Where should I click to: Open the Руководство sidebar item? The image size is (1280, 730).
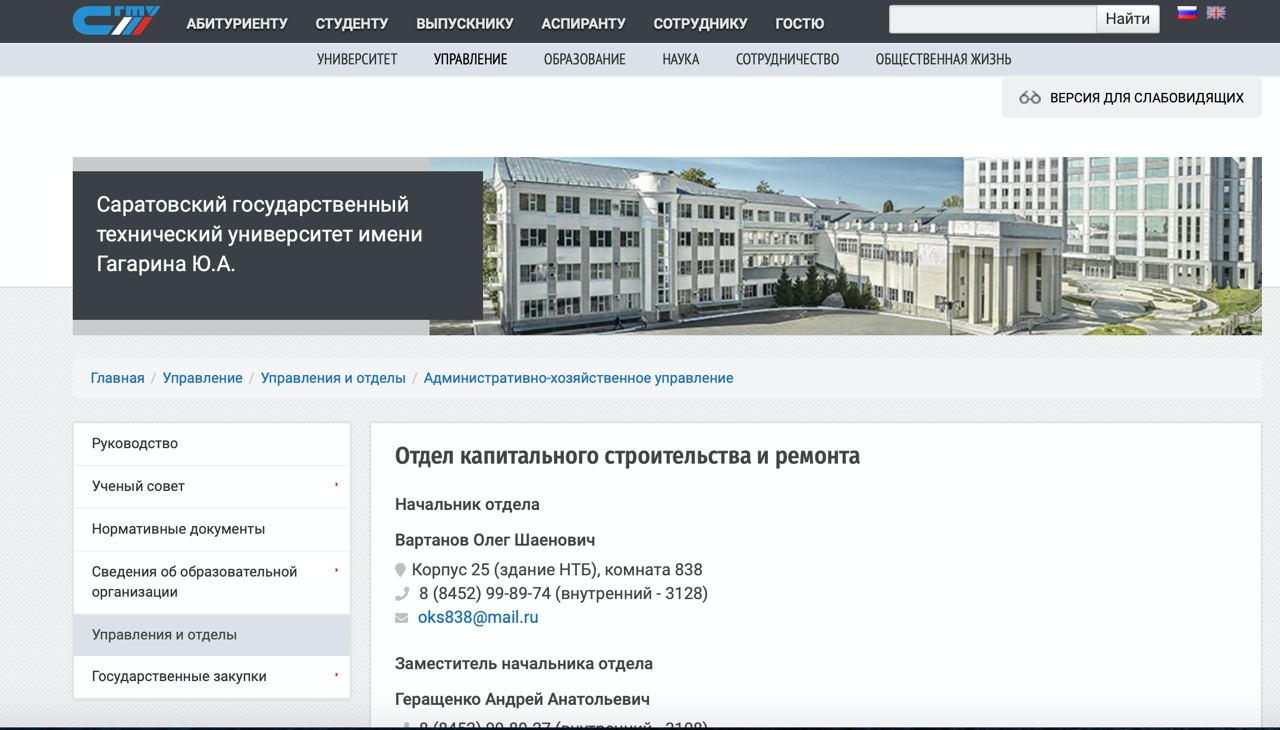(x=212, y=443)
